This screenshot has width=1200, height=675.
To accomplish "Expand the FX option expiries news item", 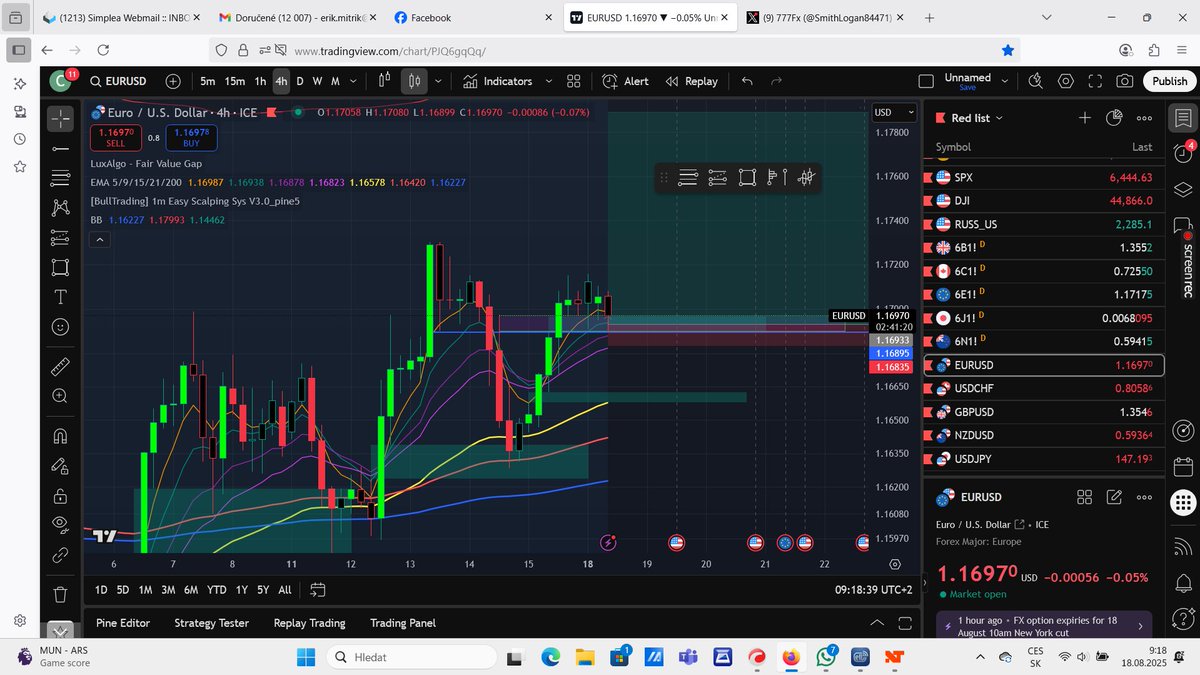I will pos(1140,626).
